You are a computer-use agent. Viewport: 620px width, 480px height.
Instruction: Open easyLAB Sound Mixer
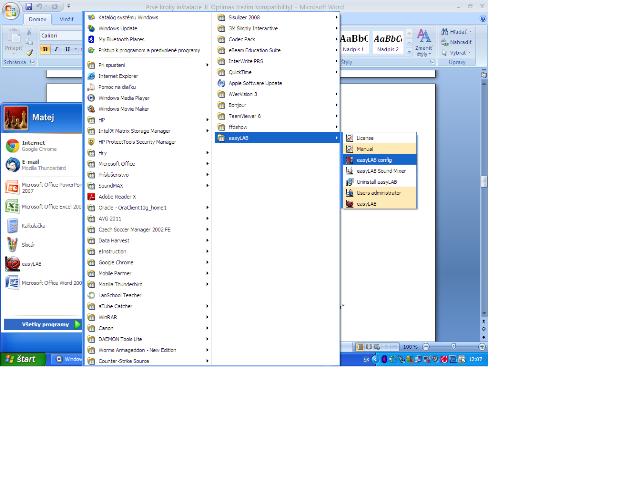click(x=379, y=171)
